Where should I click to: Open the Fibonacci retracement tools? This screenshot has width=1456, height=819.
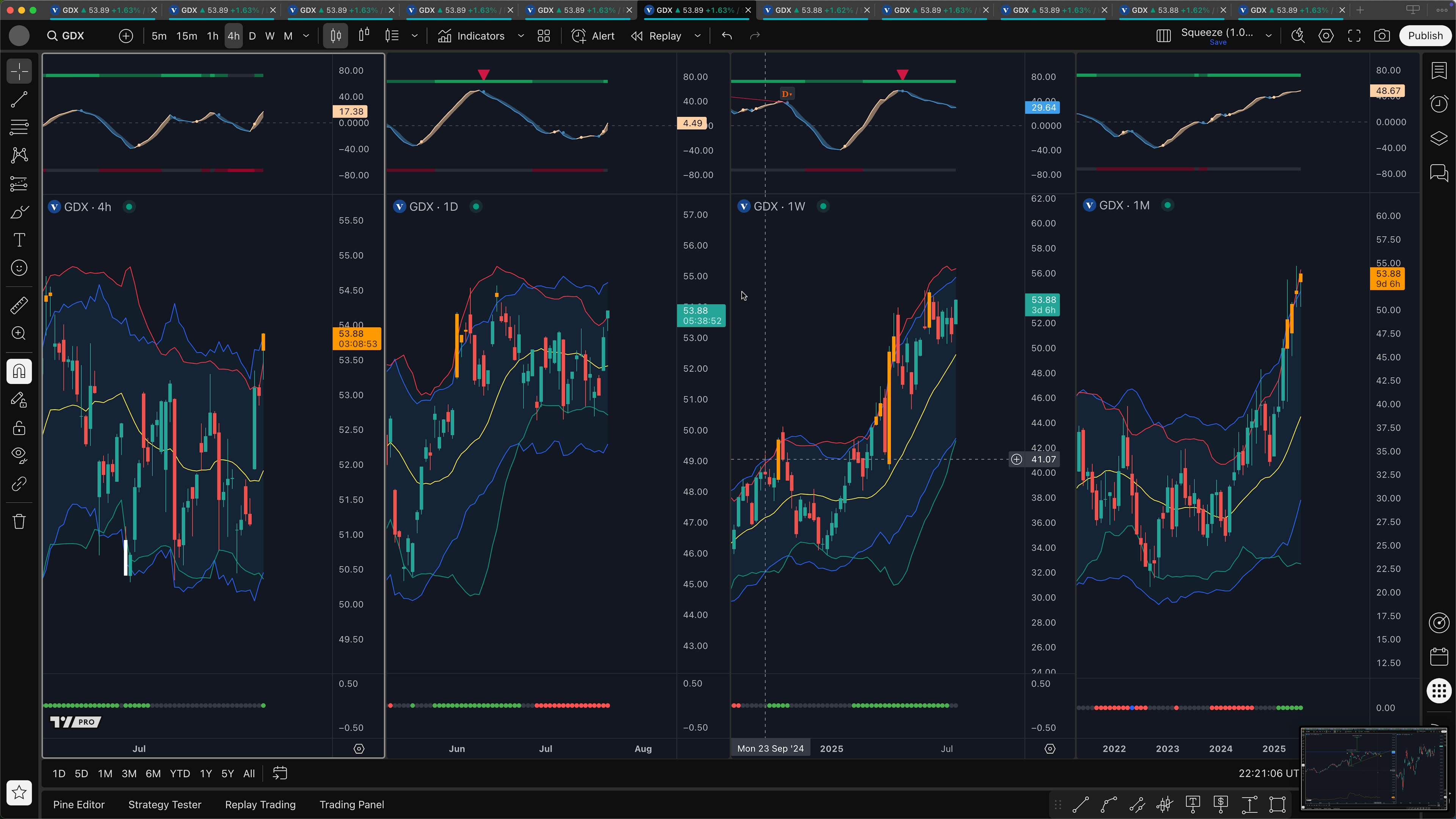(19, 128)
